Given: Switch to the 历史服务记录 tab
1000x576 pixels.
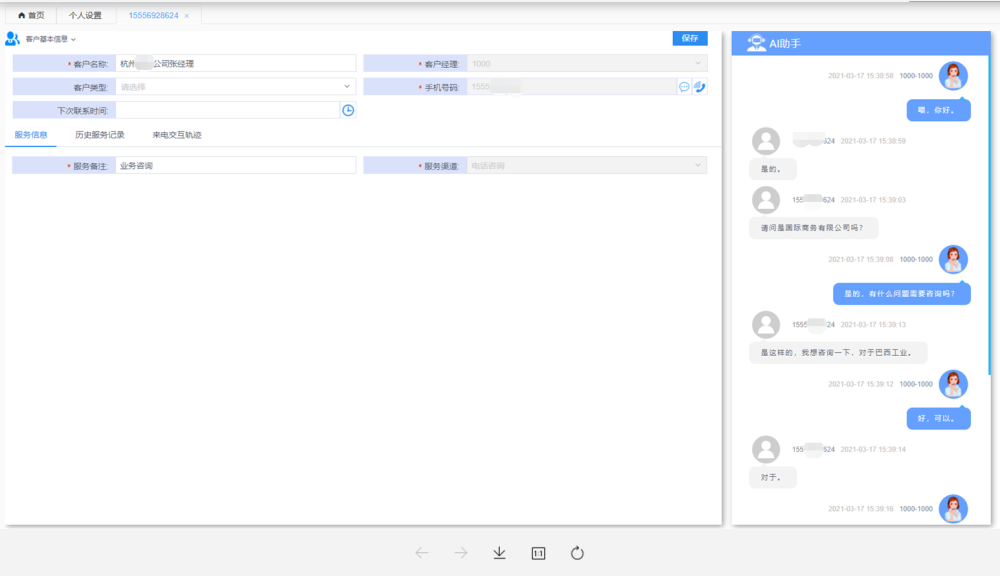Looking at the screenshot, I should coord(99,135).
